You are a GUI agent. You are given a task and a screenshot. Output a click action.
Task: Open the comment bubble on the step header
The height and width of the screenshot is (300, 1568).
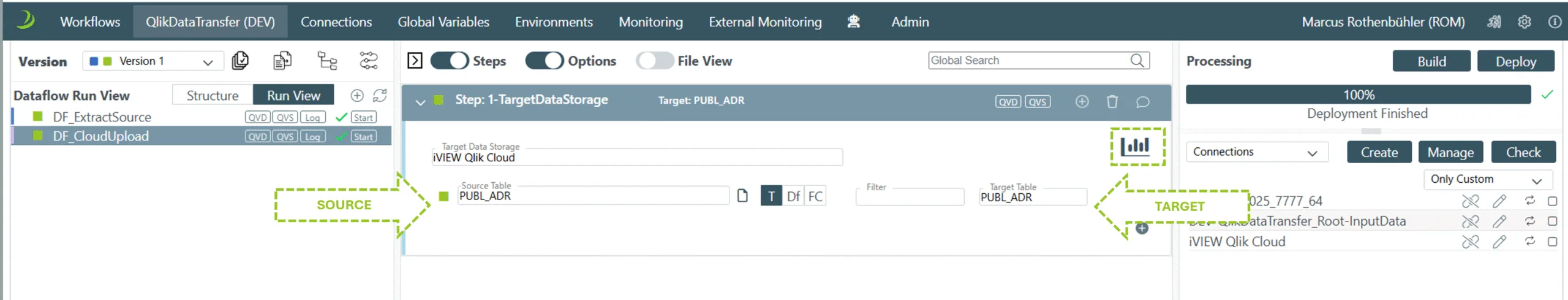tap(1142, 101)
